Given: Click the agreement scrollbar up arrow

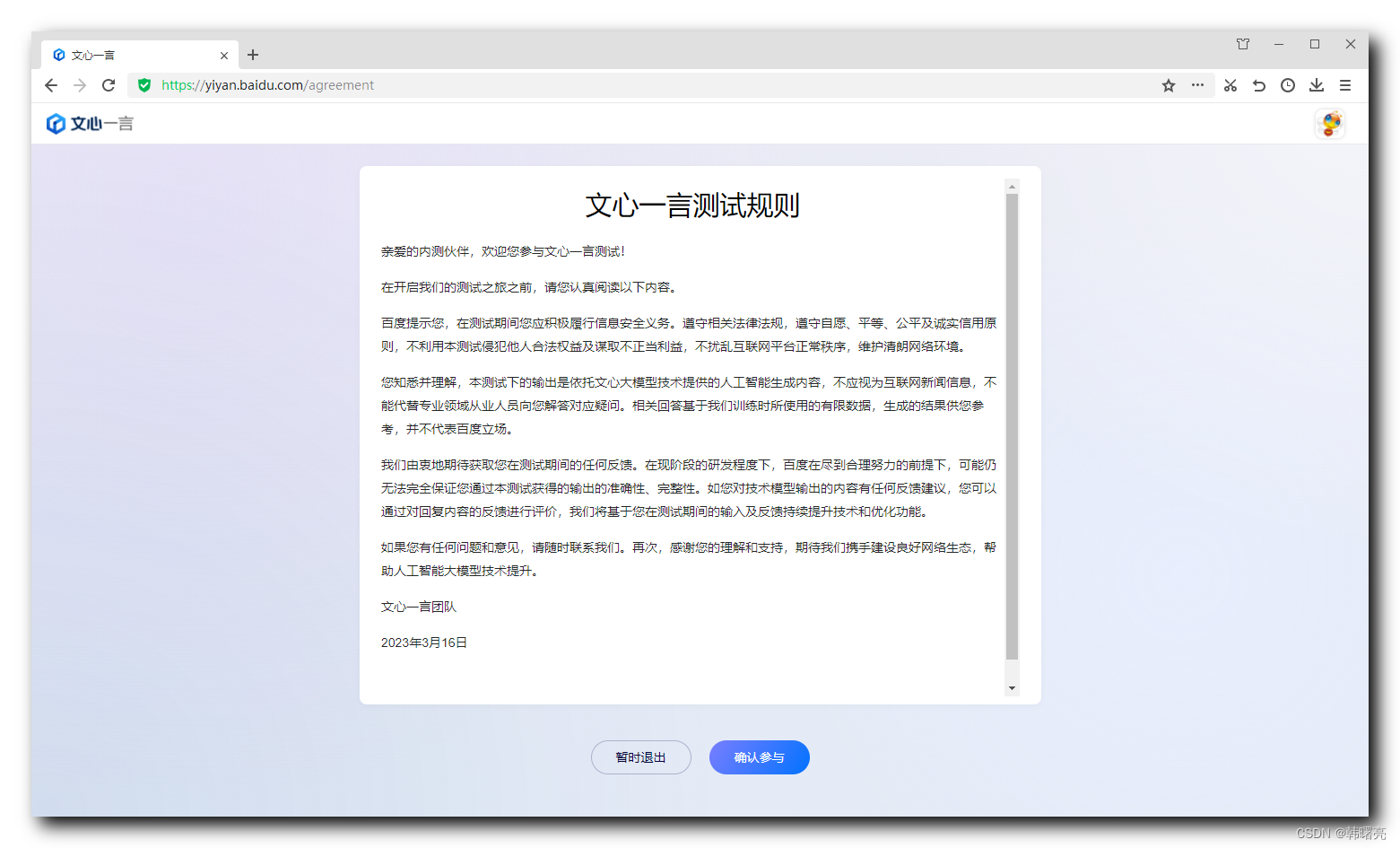Looking at the screenshot, I should click(x=1012, y=187).
